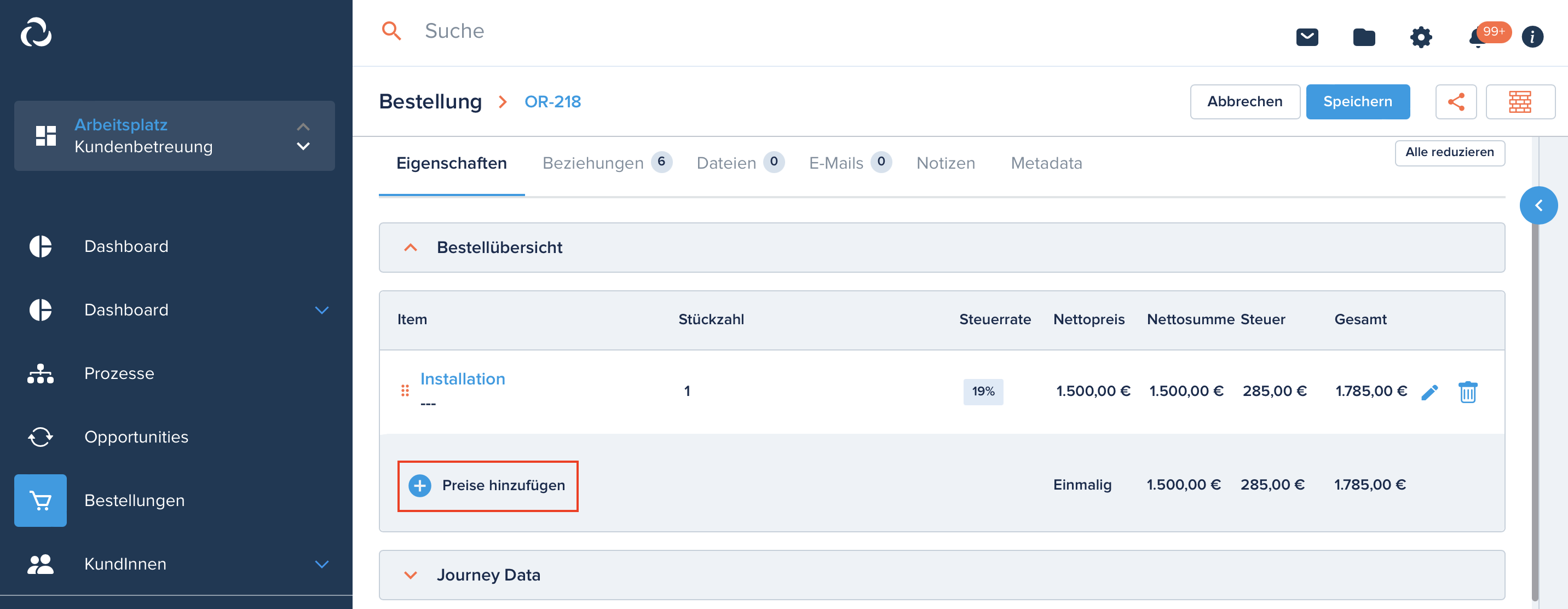The image size is (1568, 609).
Task: Click the first Dashboard pie icon
Action: 41,246
